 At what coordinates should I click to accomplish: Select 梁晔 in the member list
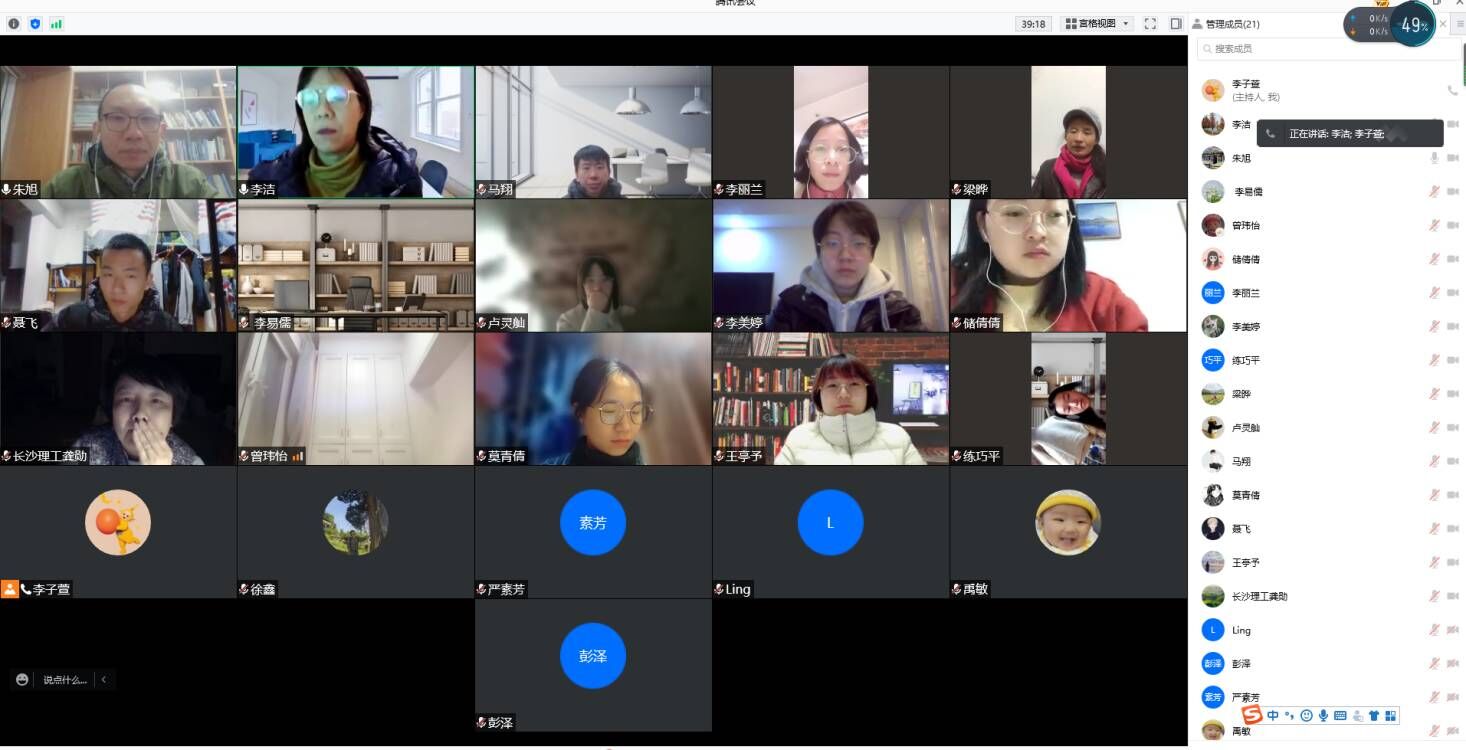pyautogui.click(x=1241, y=394)
